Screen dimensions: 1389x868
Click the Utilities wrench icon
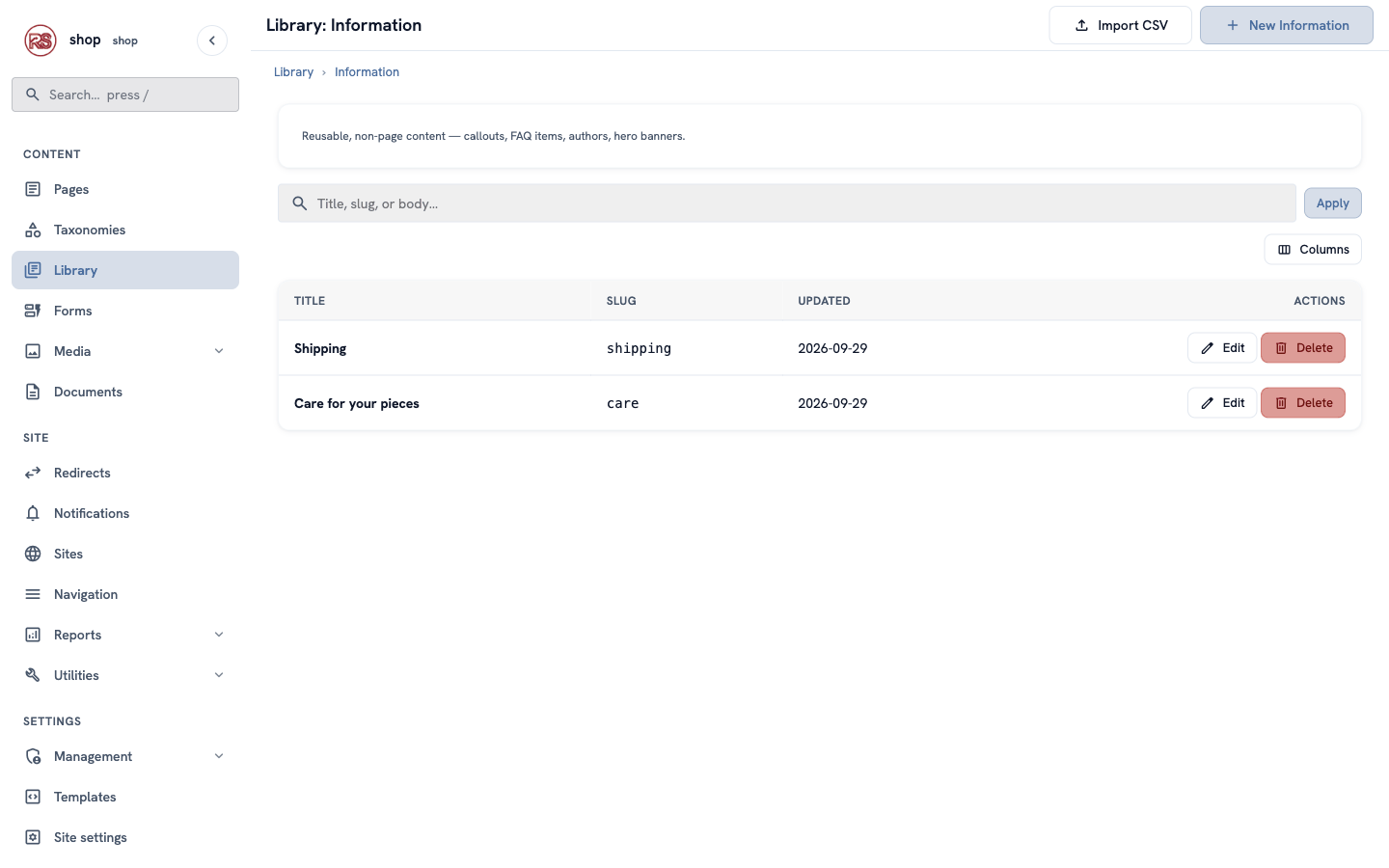33,675
